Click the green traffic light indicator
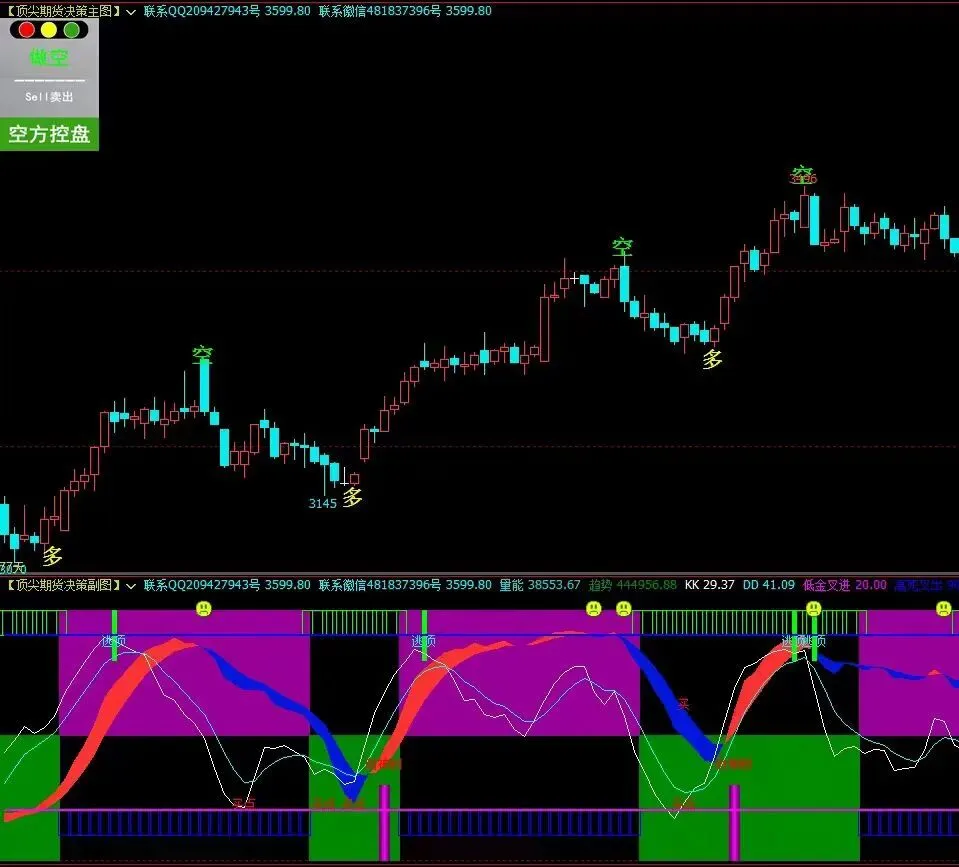This screenshot has width=959, height=867. [x=72, y=30]
